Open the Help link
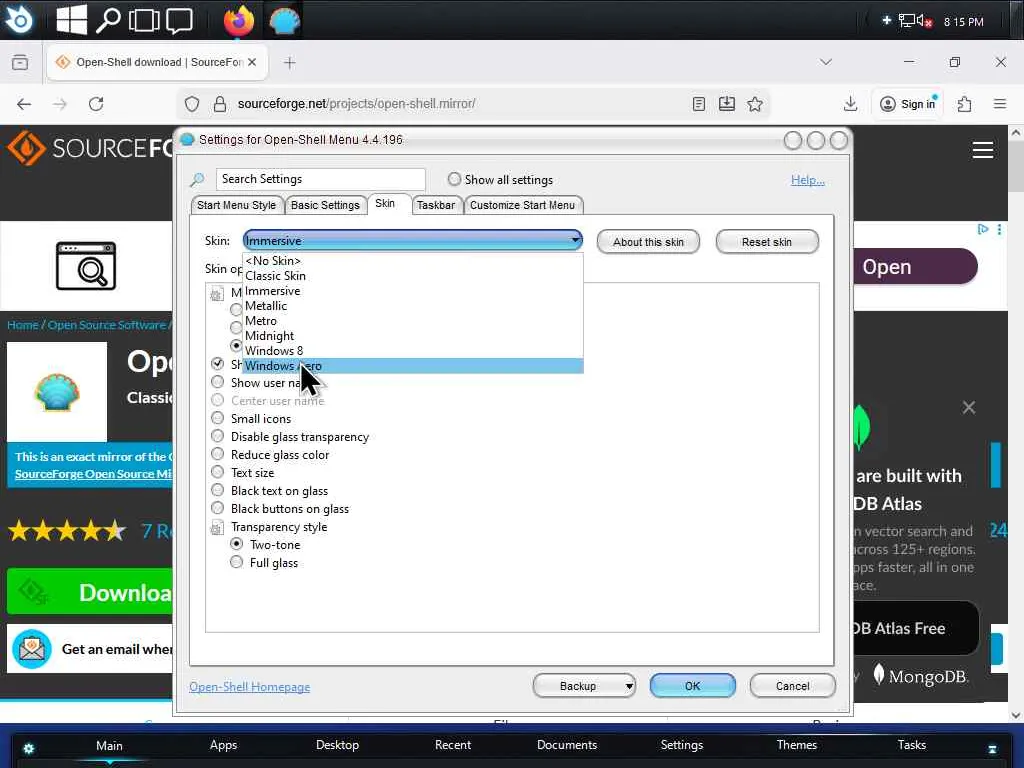The image size is (1024, 768). (807, 180)
